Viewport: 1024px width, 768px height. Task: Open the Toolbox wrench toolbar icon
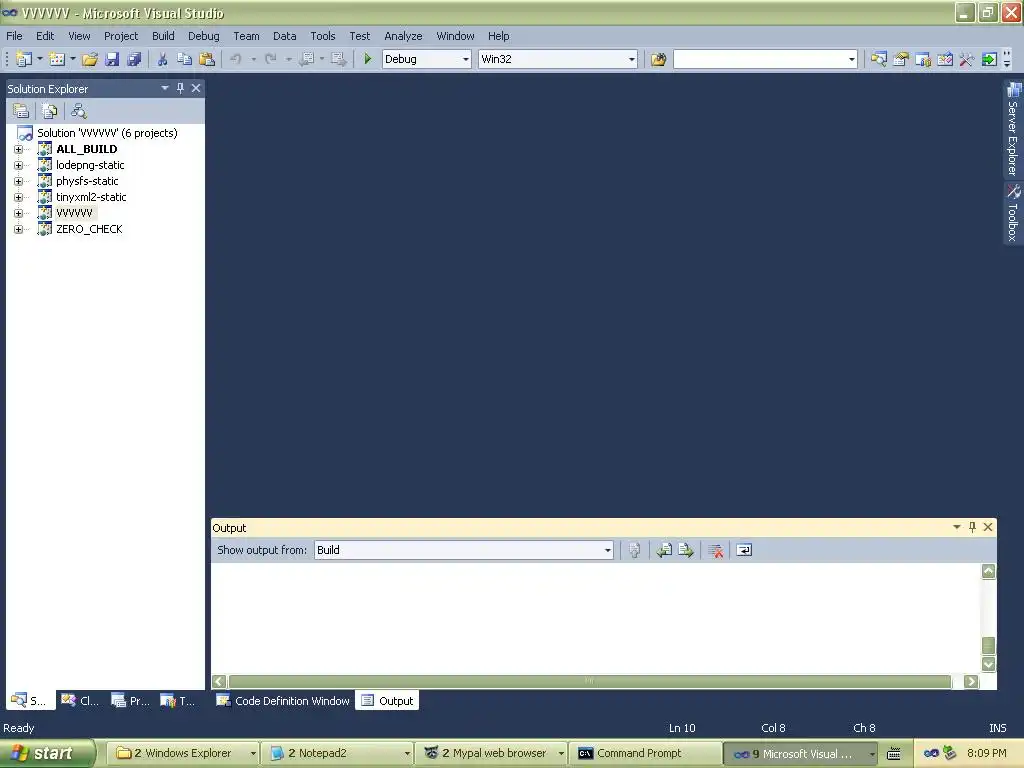[967, 59]
